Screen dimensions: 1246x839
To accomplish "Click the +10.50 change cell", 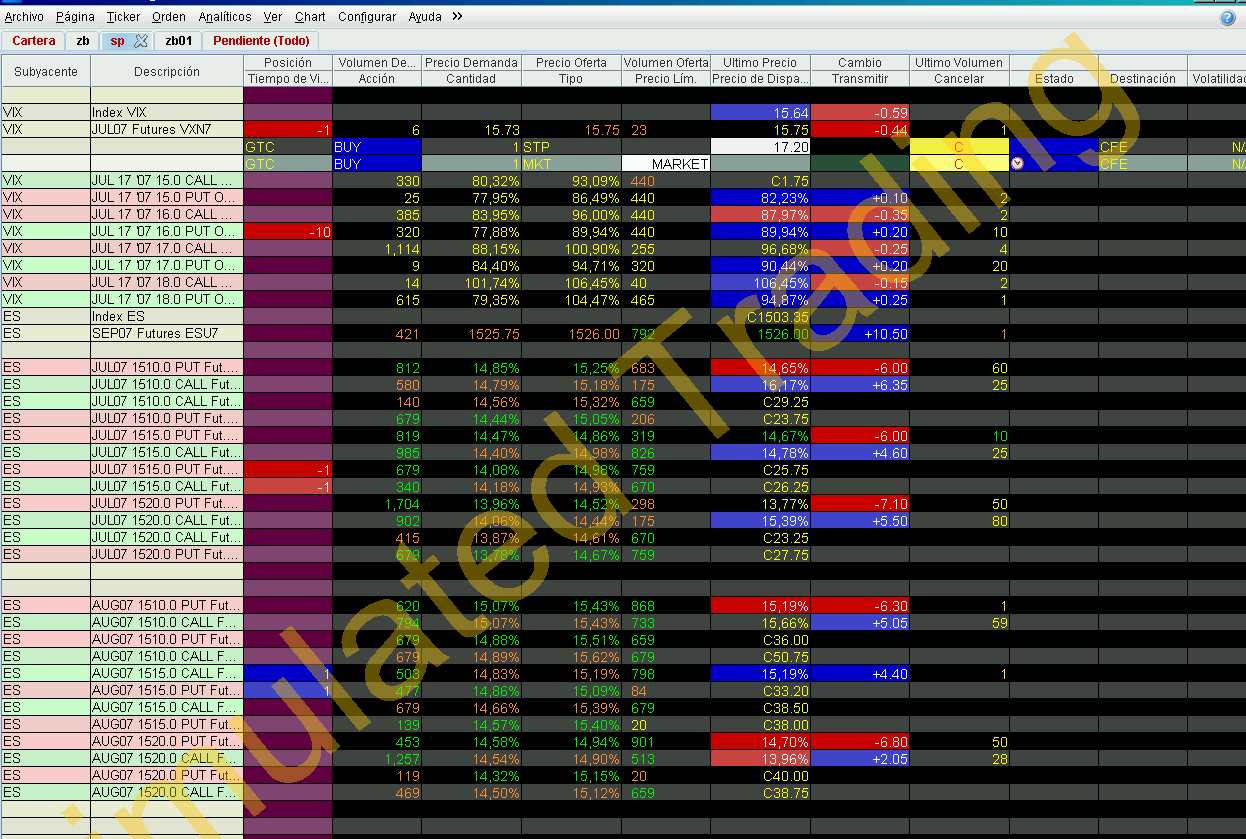I will point(860,334).
